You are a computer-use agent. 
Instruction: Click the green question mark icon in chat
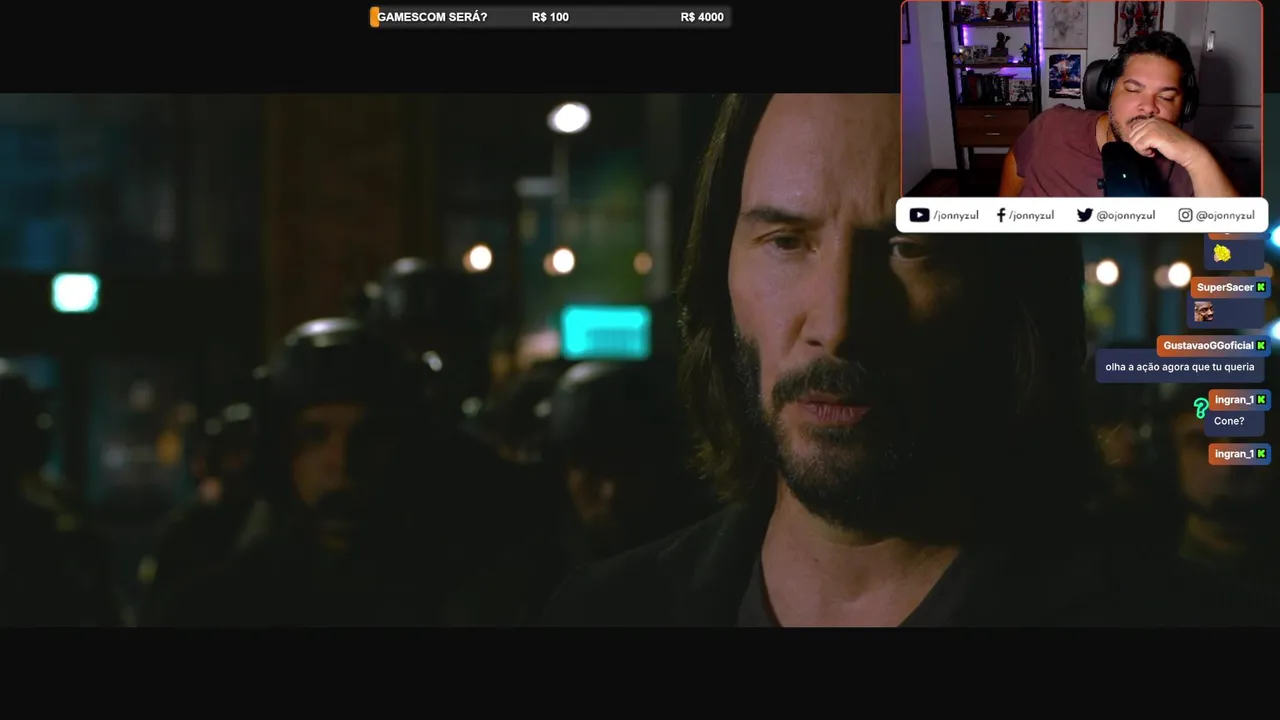point(1201,408)
